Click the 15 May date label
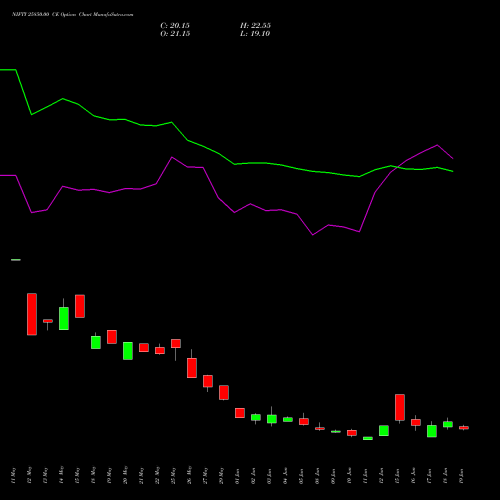Image resolution: width=500 pixels, height=500 pixels. [x=77, y=476]
